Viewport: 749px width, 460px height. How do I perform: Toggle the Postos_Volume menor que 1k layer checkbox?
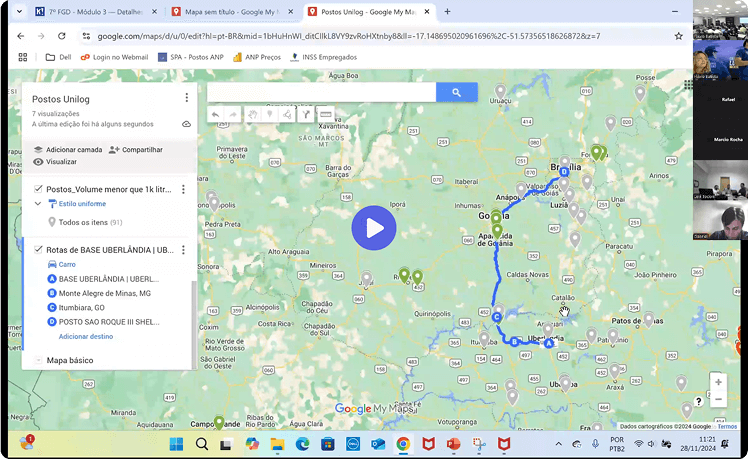pyautogui.click(x=38, y=189)
